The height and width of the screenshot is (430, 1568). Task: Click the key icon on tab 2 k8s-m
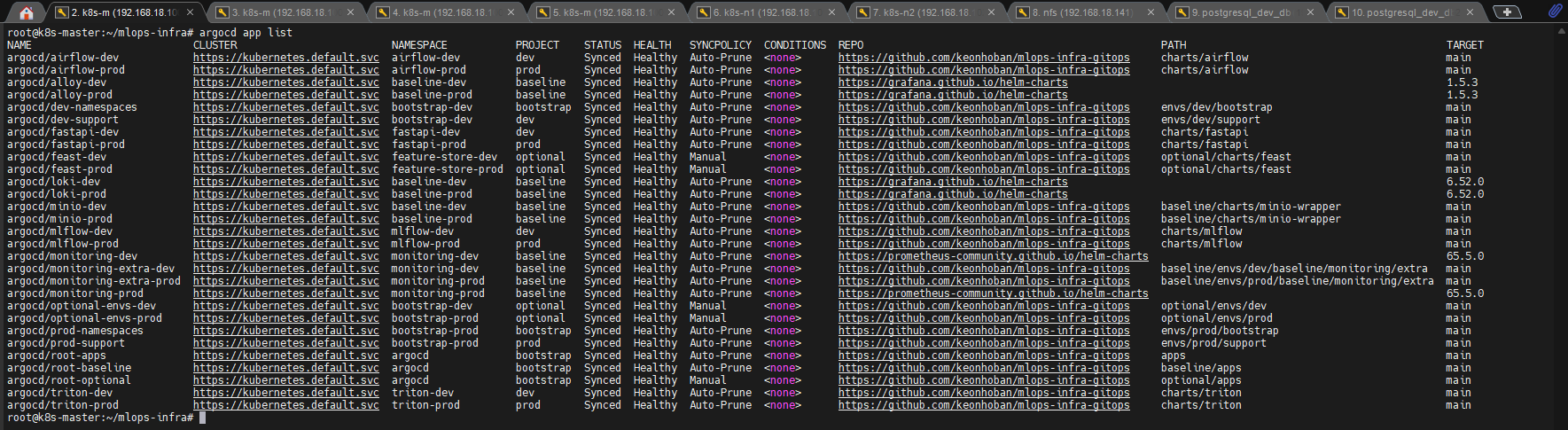[61, 12]
